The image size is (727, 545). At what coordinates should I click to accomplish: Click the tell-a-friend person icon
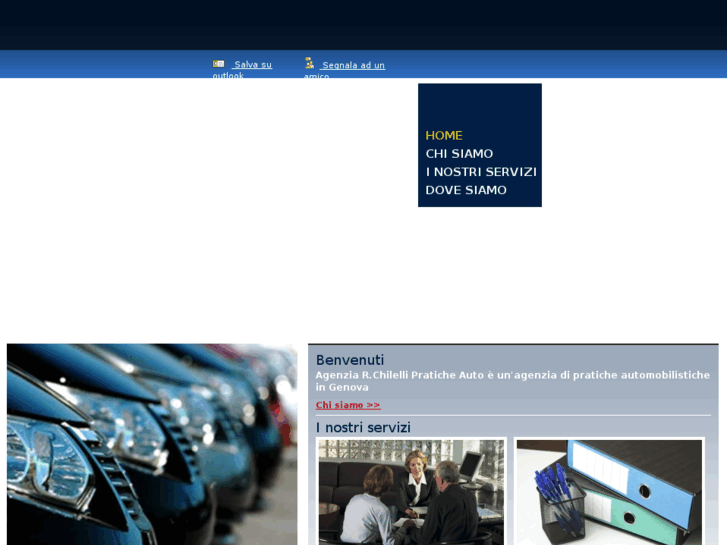click(309, 63)
